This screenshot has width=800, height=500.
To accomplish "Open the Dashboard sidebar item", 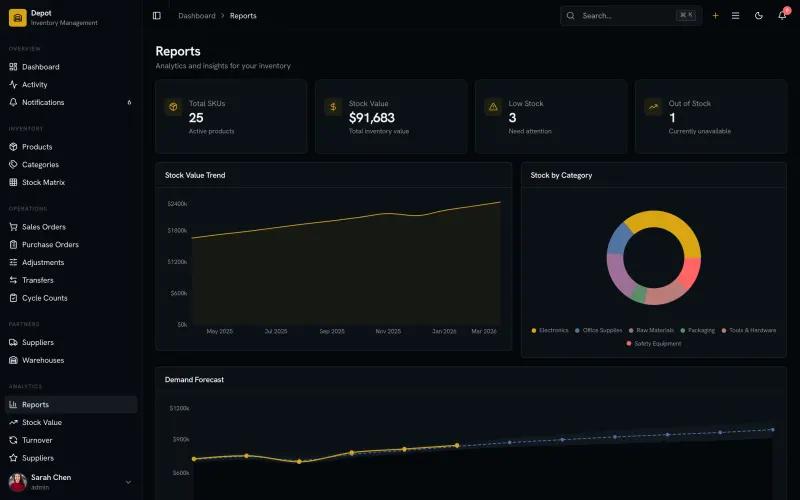I will click(x=70, y=67).
